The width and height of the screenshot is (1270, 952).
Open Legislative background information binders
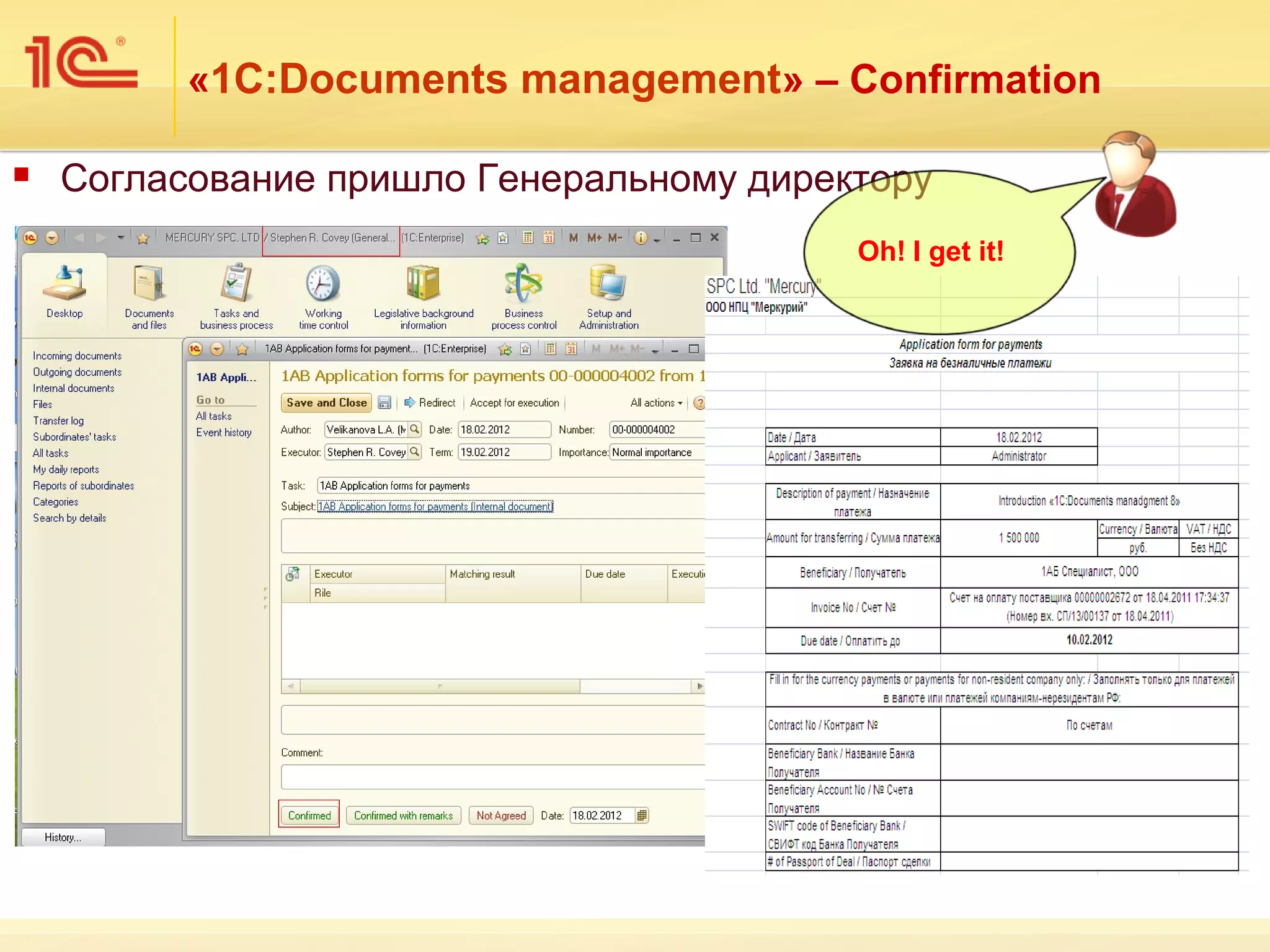423,283
